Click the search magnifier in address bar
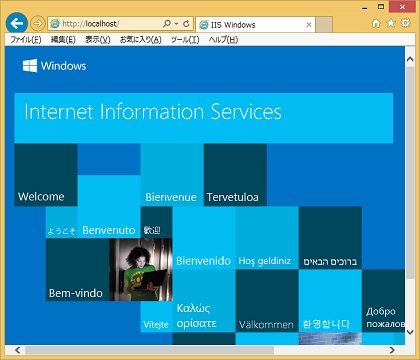Image resolution: width=420 pixels, height=360 pixels. pos(167,24)
